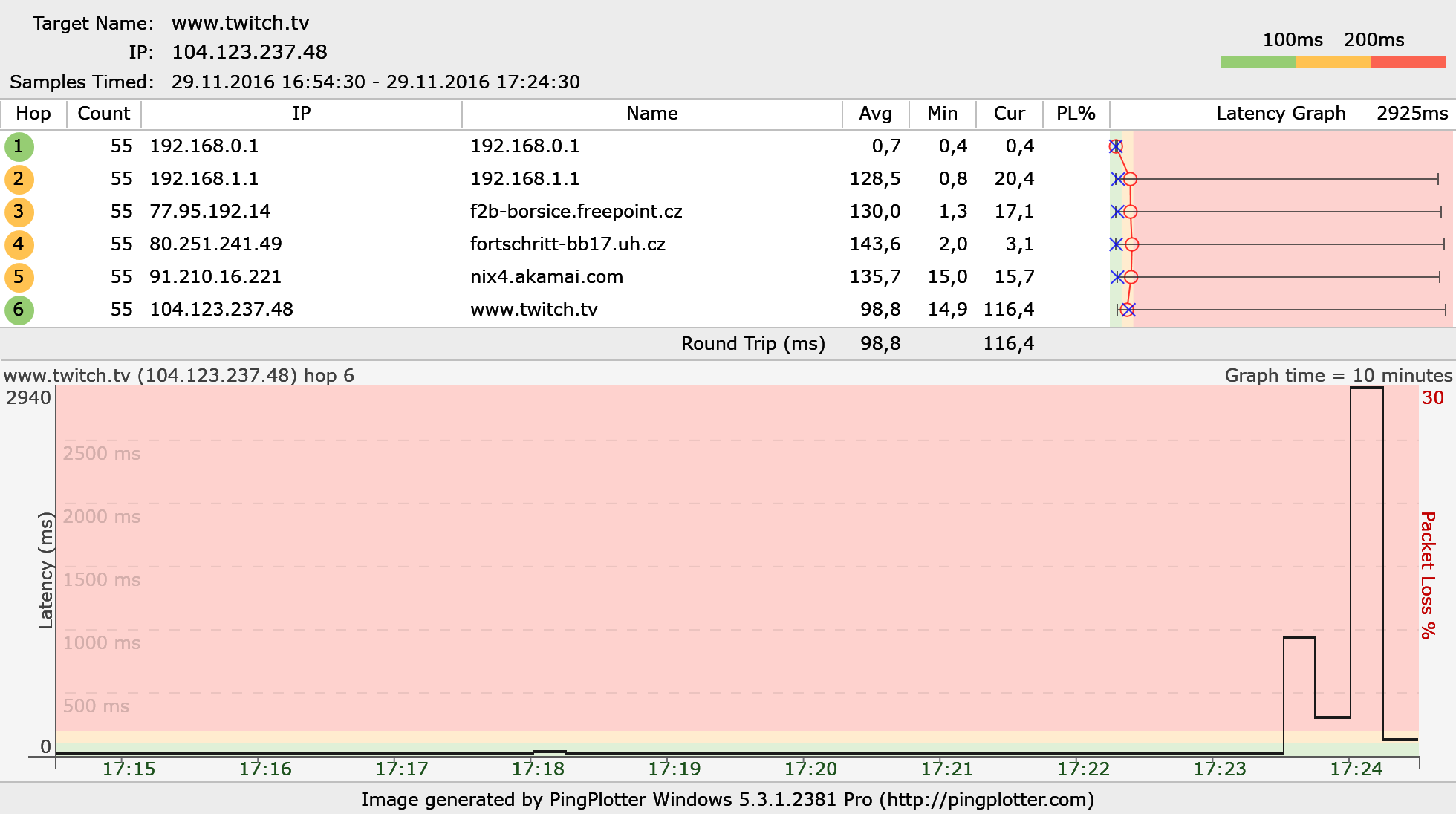Click the orange hop 2 circle icon
This screenshot has width=1456, height=814.
pyautogui.click(x=19, y=179)
